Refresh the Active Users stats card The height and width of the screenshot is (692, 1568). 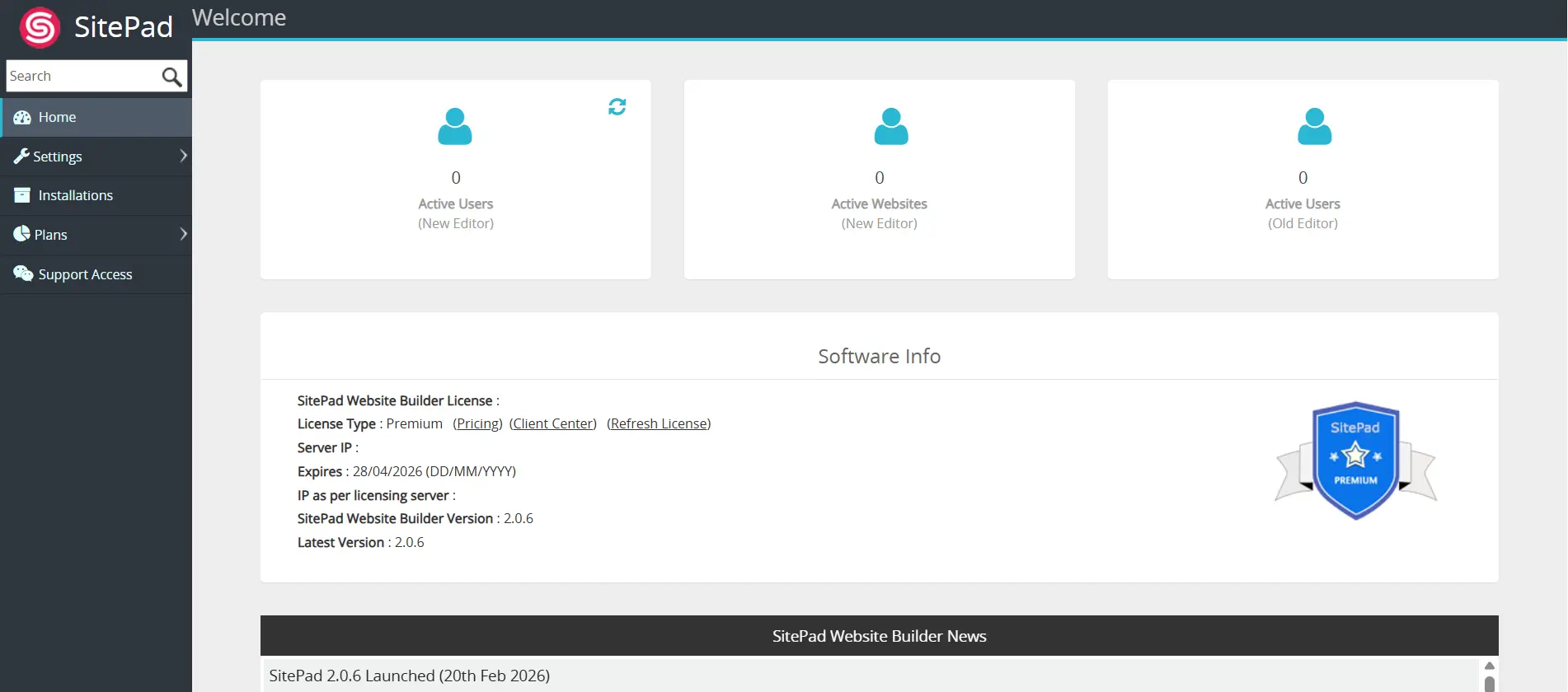(x=617, y=106)
